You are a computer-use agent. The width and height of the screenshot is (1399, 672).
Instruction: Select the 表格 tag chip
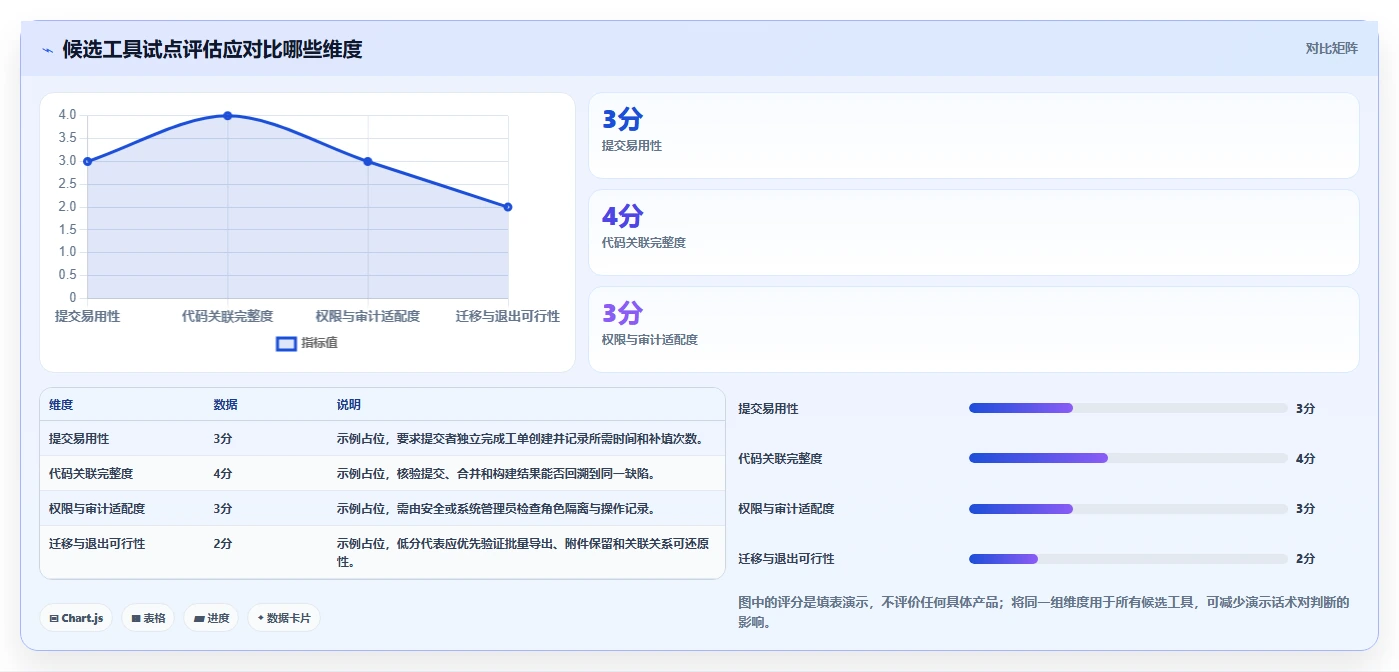[x=148, y=618]
